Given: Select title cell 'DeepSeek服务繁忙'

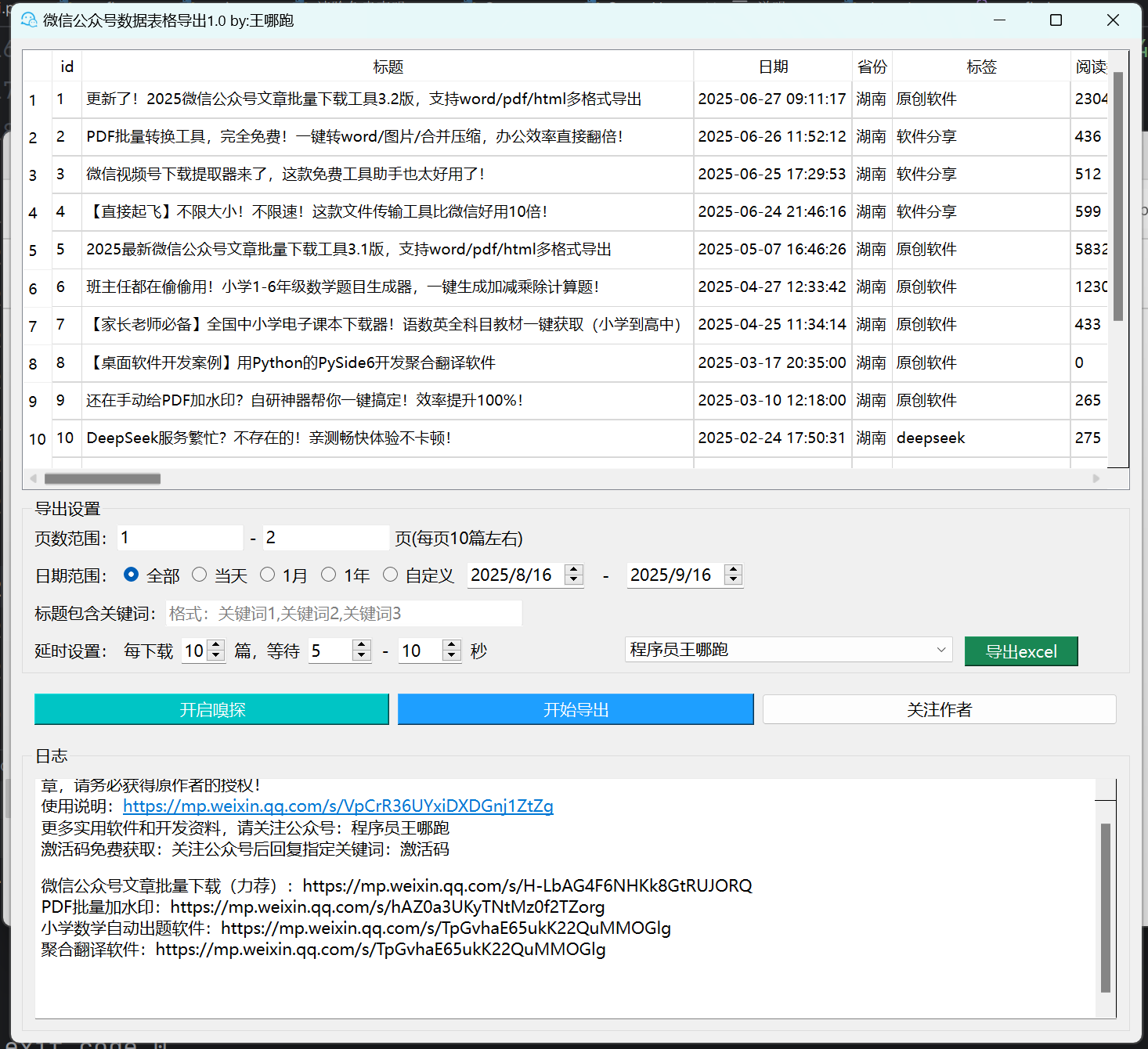Looking at the screenshot, I should tap(388, 438).
